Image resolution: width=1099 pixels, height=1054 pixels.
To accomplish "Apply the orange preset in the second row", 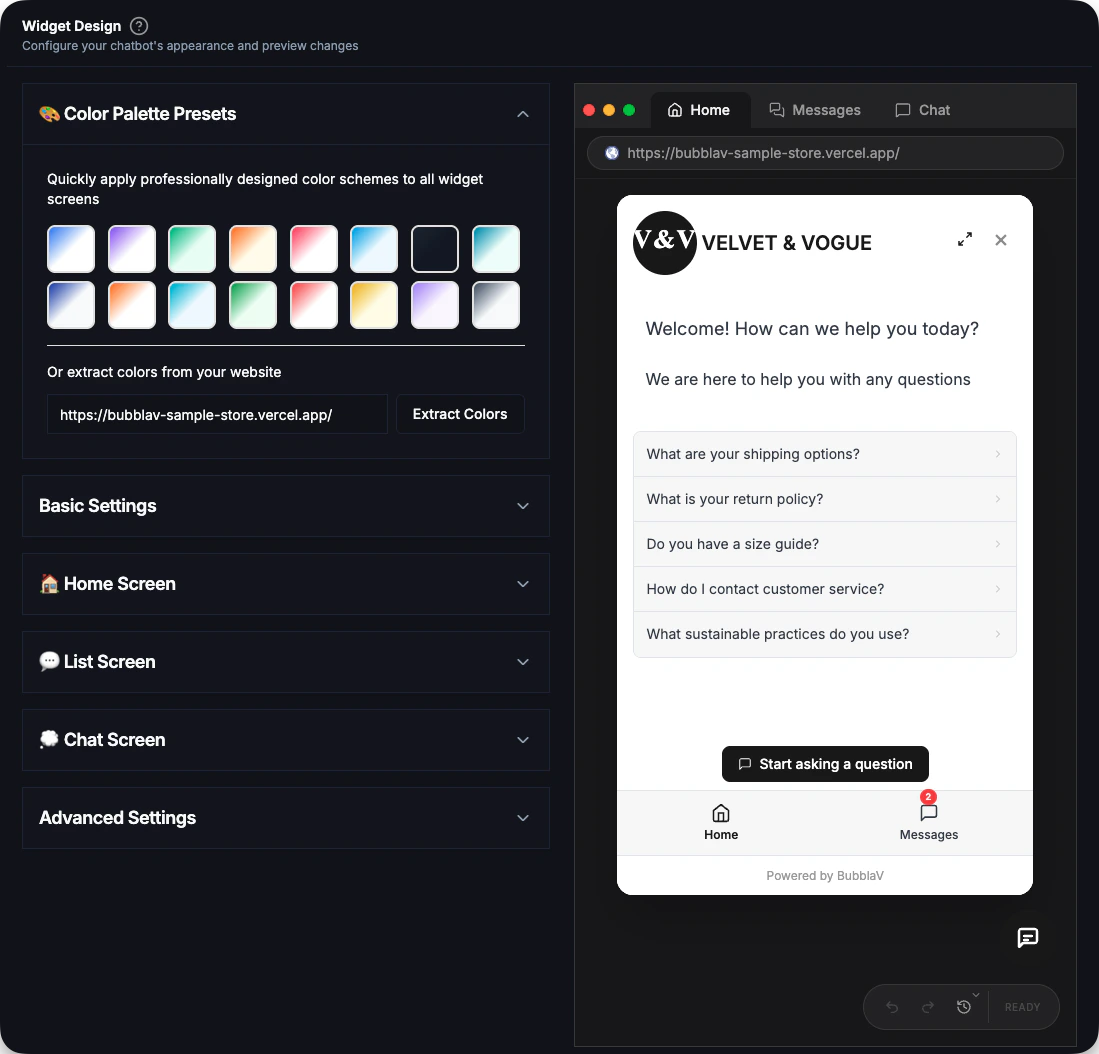I will [x=132, y=305].
